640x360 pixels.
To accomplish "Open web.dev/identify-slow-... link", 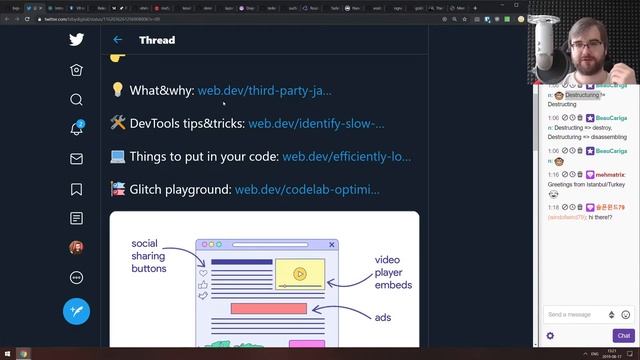I will coord(316,124).
